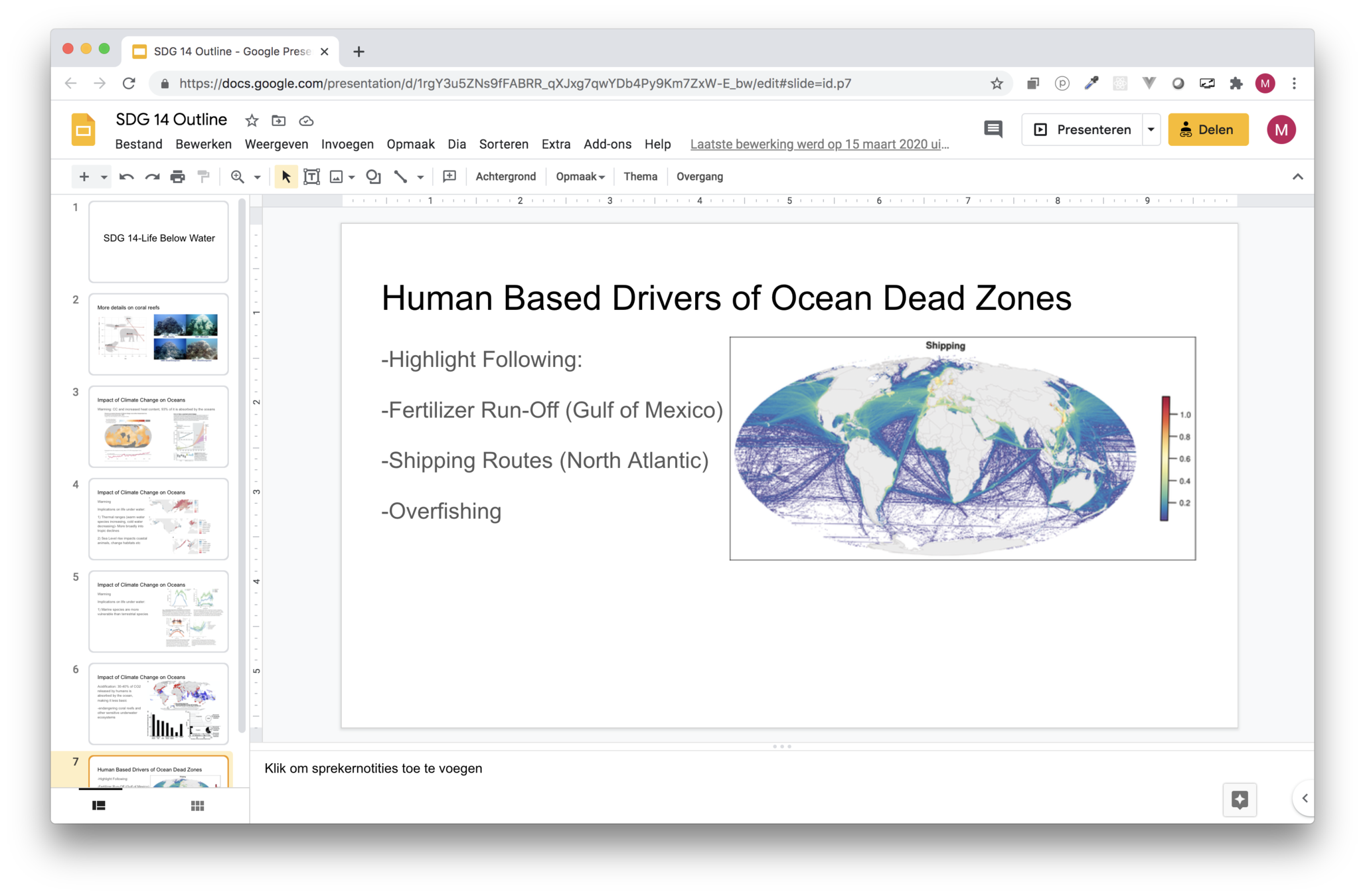This screenshot has width=1365, height=896.
Task: Open the last edit history link
Action: point(819,144)
